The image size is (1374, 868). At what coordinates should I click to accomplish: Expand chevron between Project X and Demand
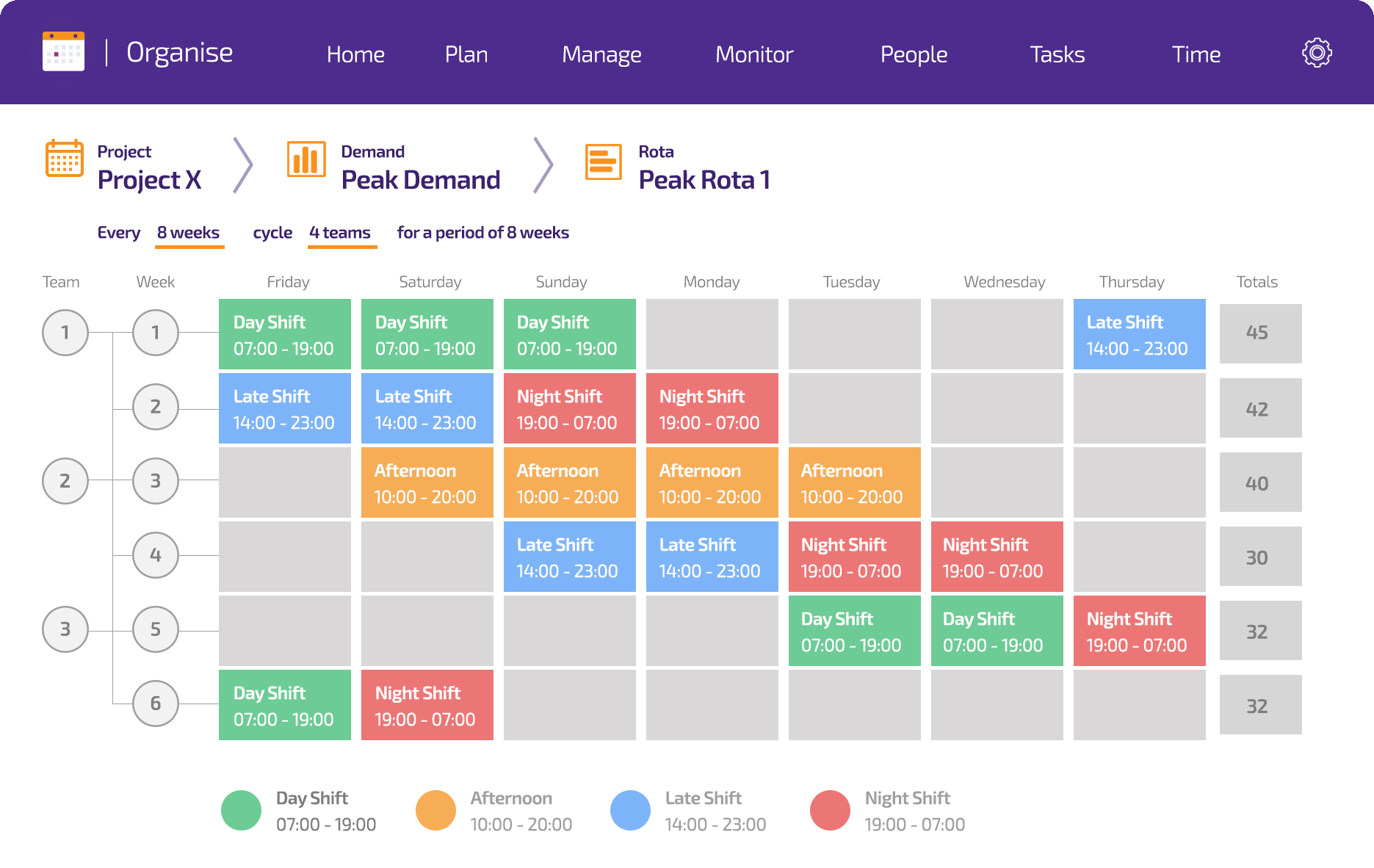tap(243, 165)
